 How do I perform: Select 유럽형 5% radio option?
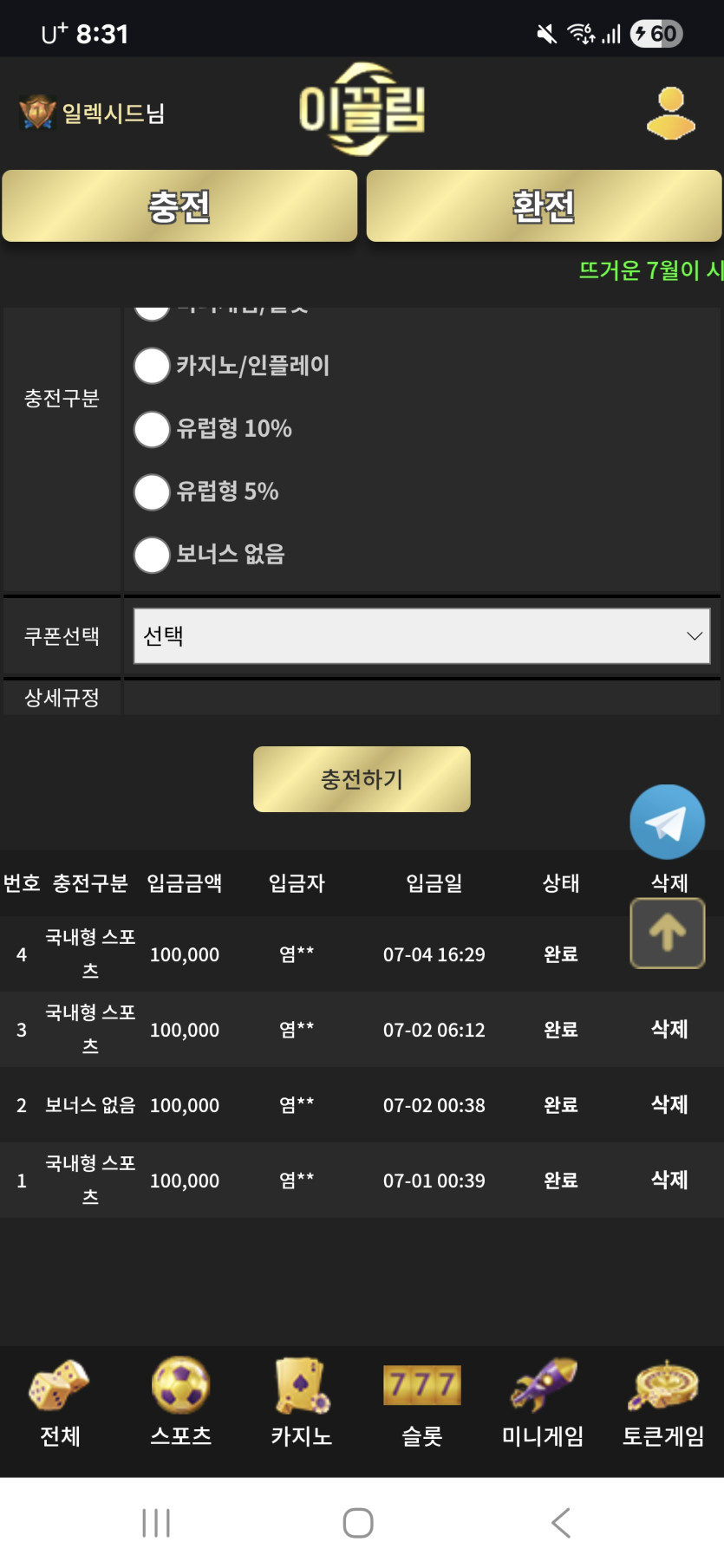click(x=152, y=492)
